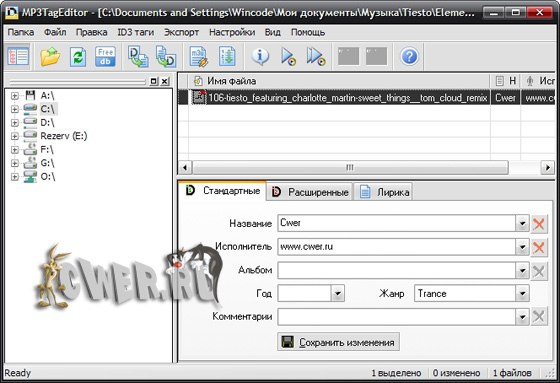
Task: Expand the A:\ drive node
Action: (15, 96)
